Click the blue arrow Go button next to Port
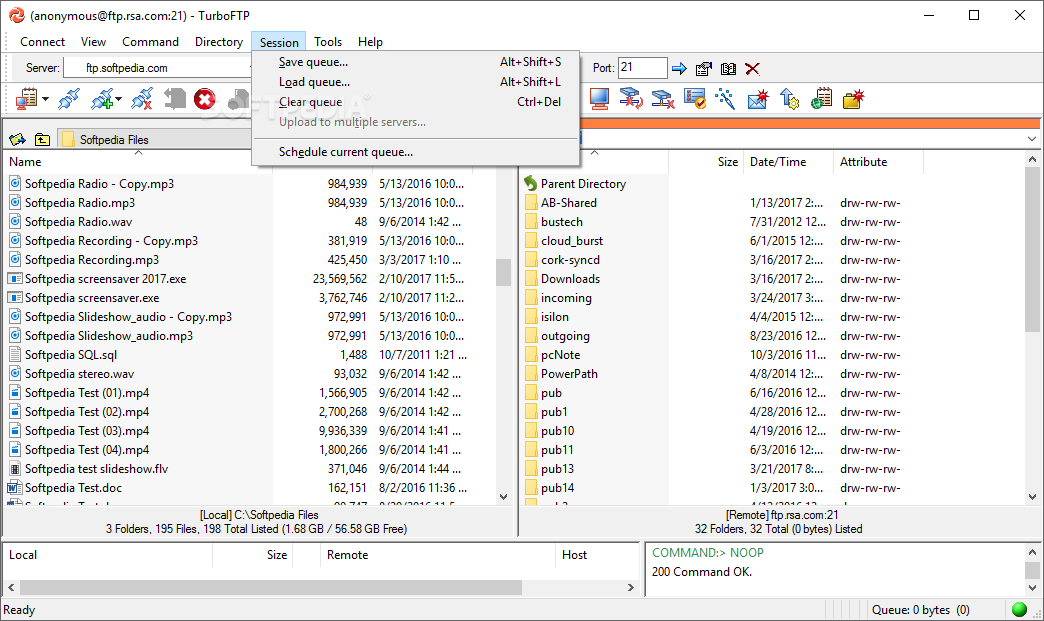 [679, 69]
